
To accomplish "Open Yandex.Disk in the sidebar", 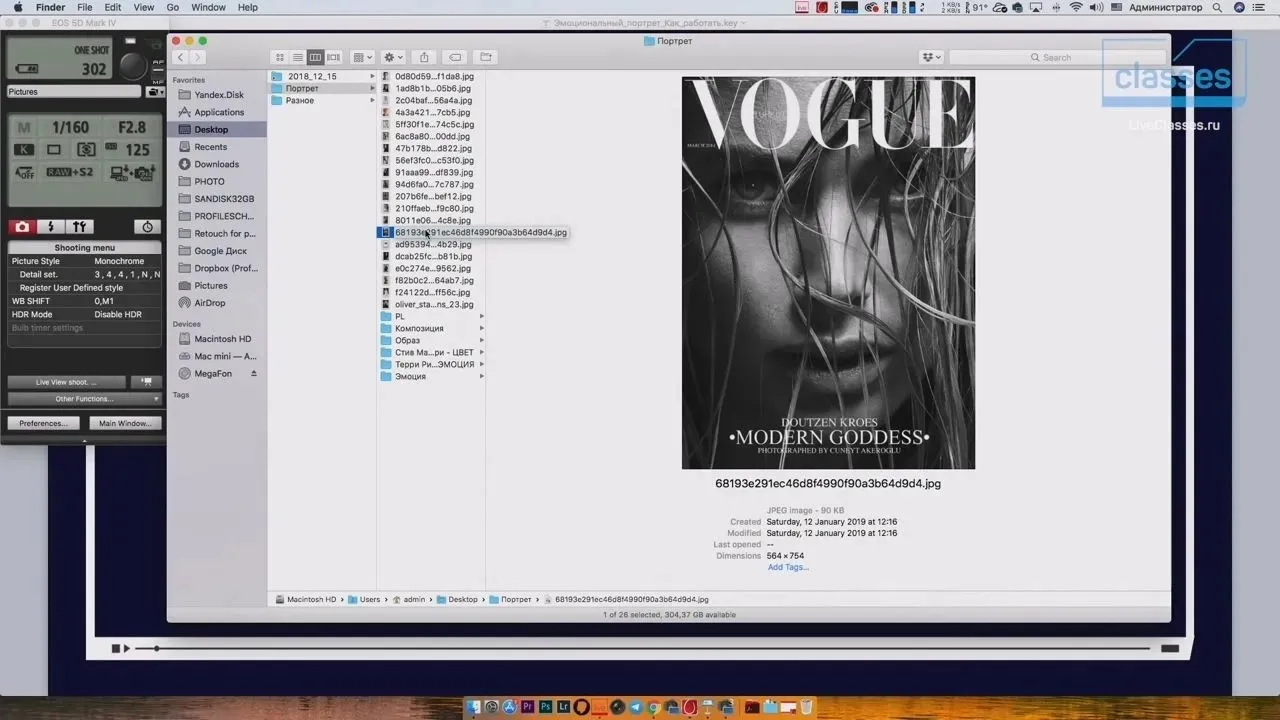I will [218, 95].
